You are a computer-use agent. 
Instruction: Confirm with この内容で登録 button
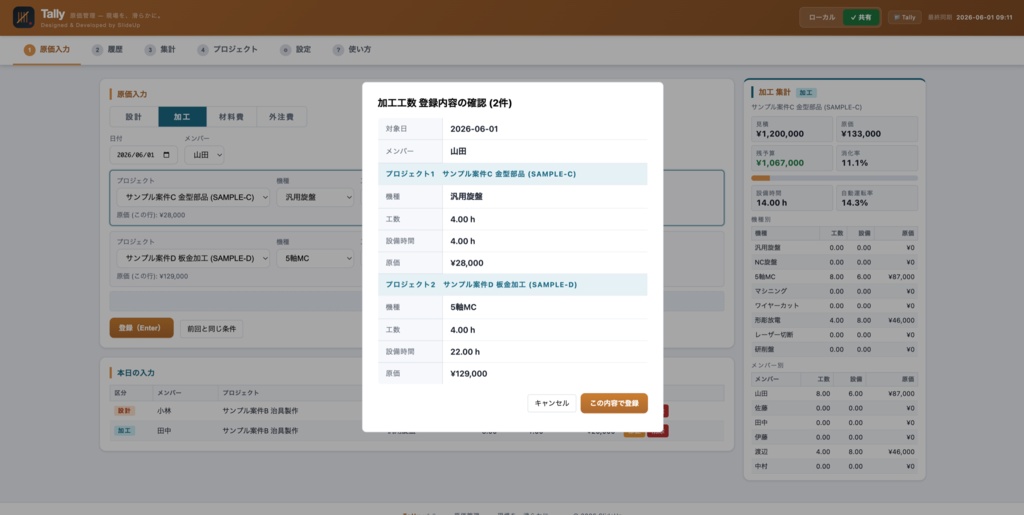coord(614,403)
